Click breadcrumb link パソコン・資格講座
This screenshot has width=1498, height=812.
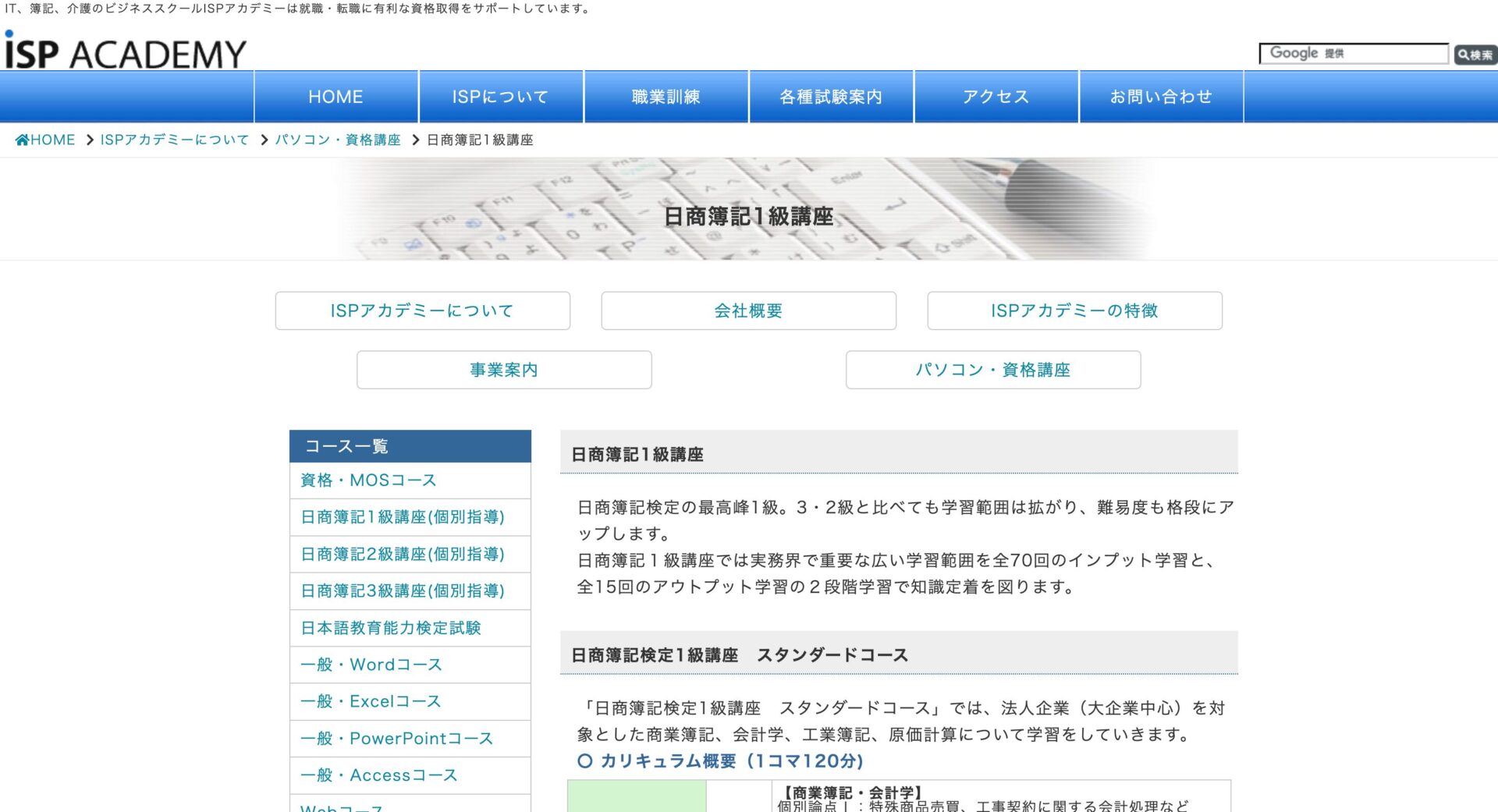[x=338, y=140]
